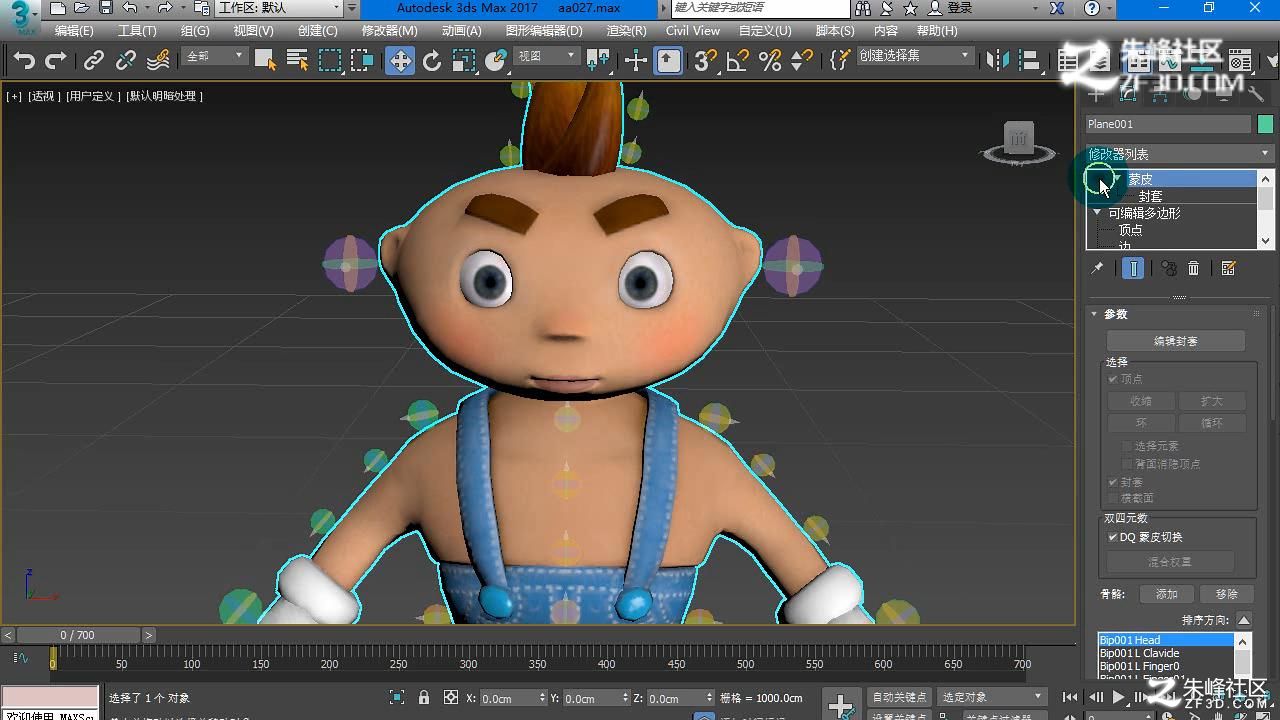Toggle Show End Result in modifier stack
The width and height of the screenshot is (1280, 720).
(x=1133, y=268)
